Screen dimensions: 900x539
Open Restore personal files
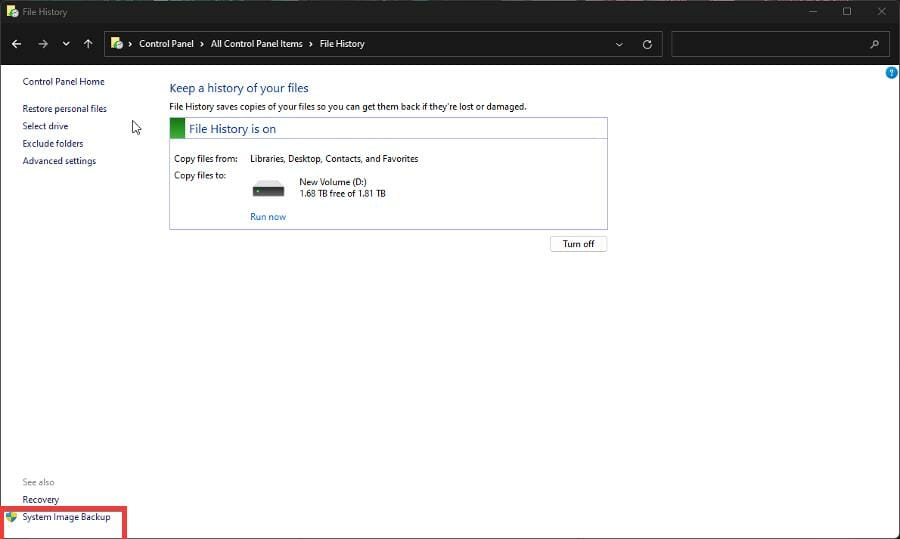[64, 108]
